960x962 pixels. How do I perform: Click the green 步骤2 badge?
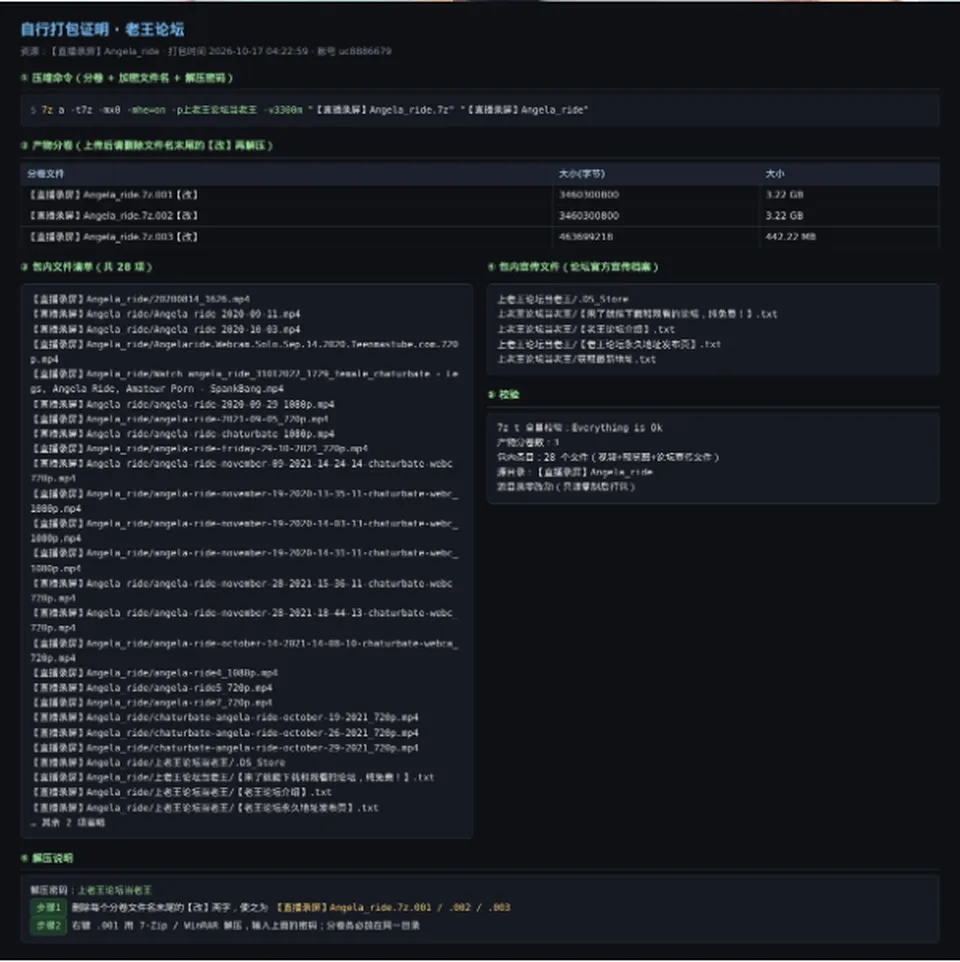click(48, 925)
